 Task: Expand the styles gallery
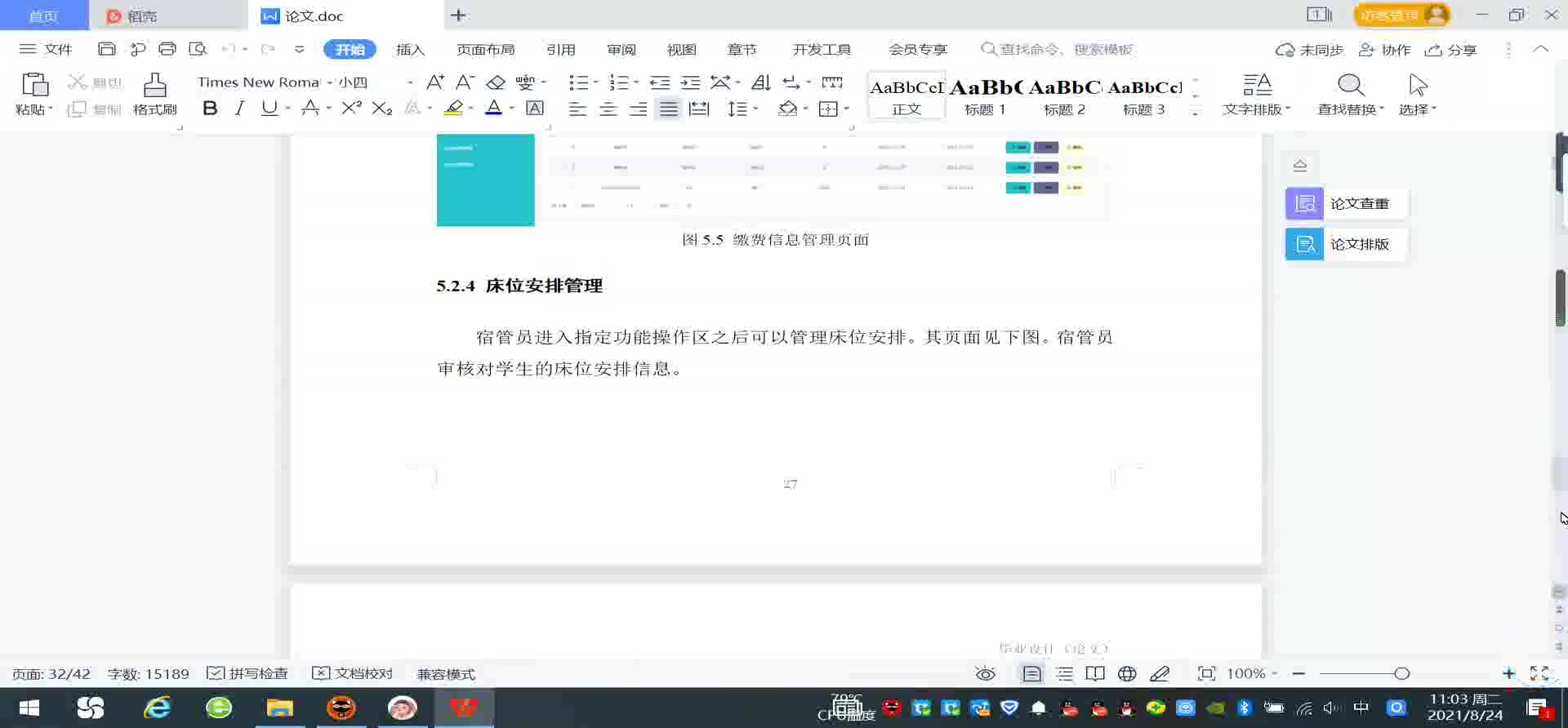pyautogui.click(x=1196, y=113)
